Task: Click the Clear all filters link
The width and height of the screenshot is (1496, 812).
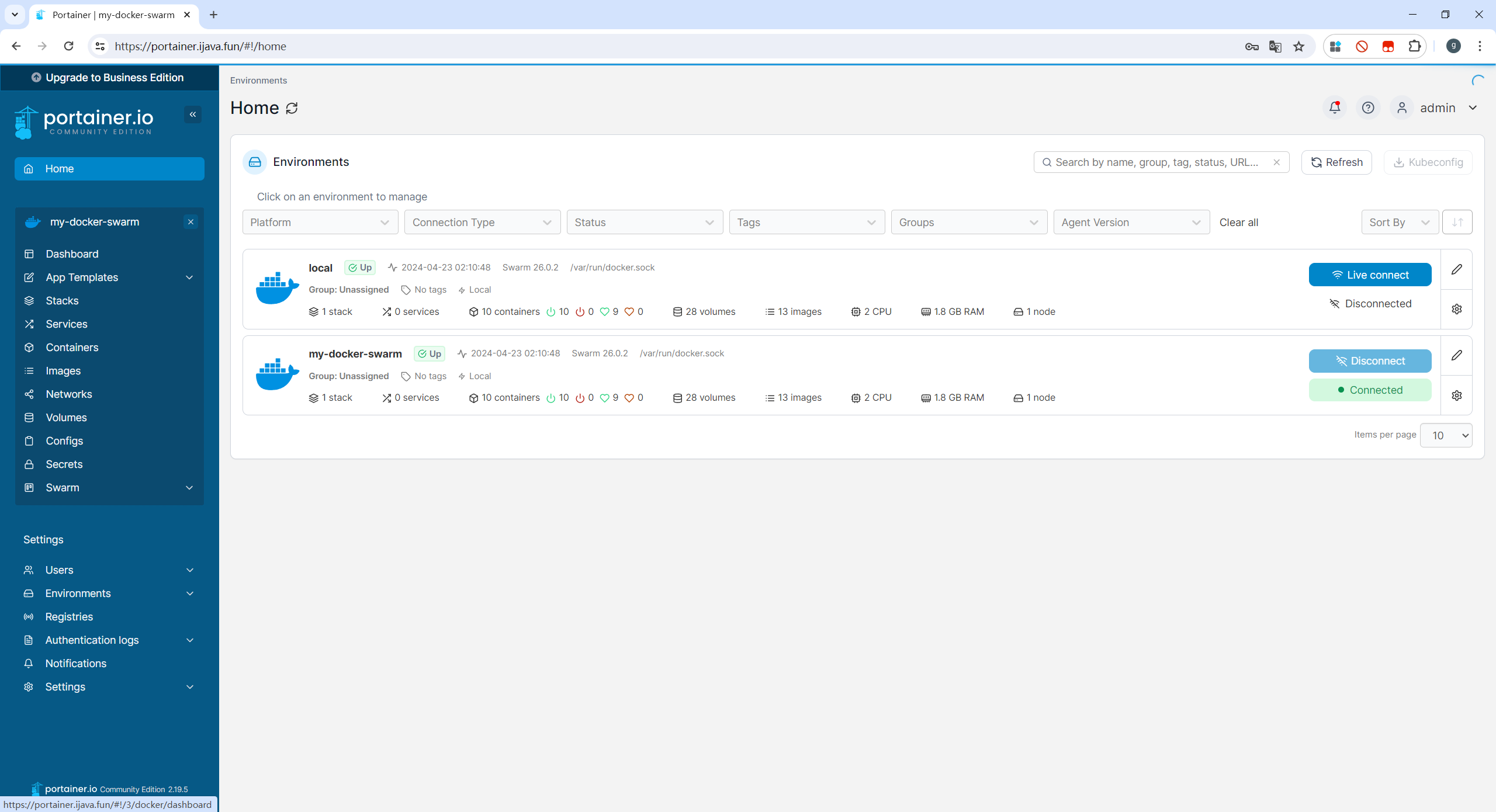Action: (1238, 222)
